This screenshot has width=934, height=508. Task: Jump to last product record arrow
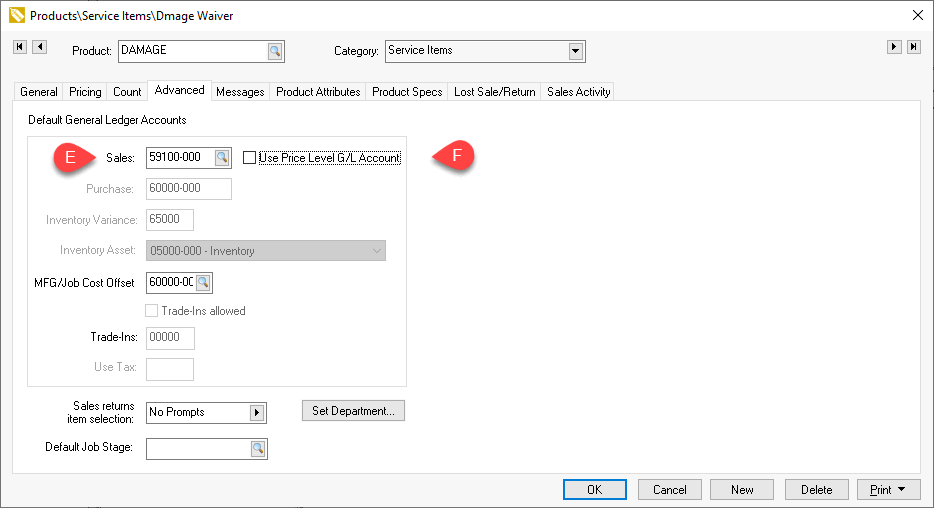[x=913, y=47]
